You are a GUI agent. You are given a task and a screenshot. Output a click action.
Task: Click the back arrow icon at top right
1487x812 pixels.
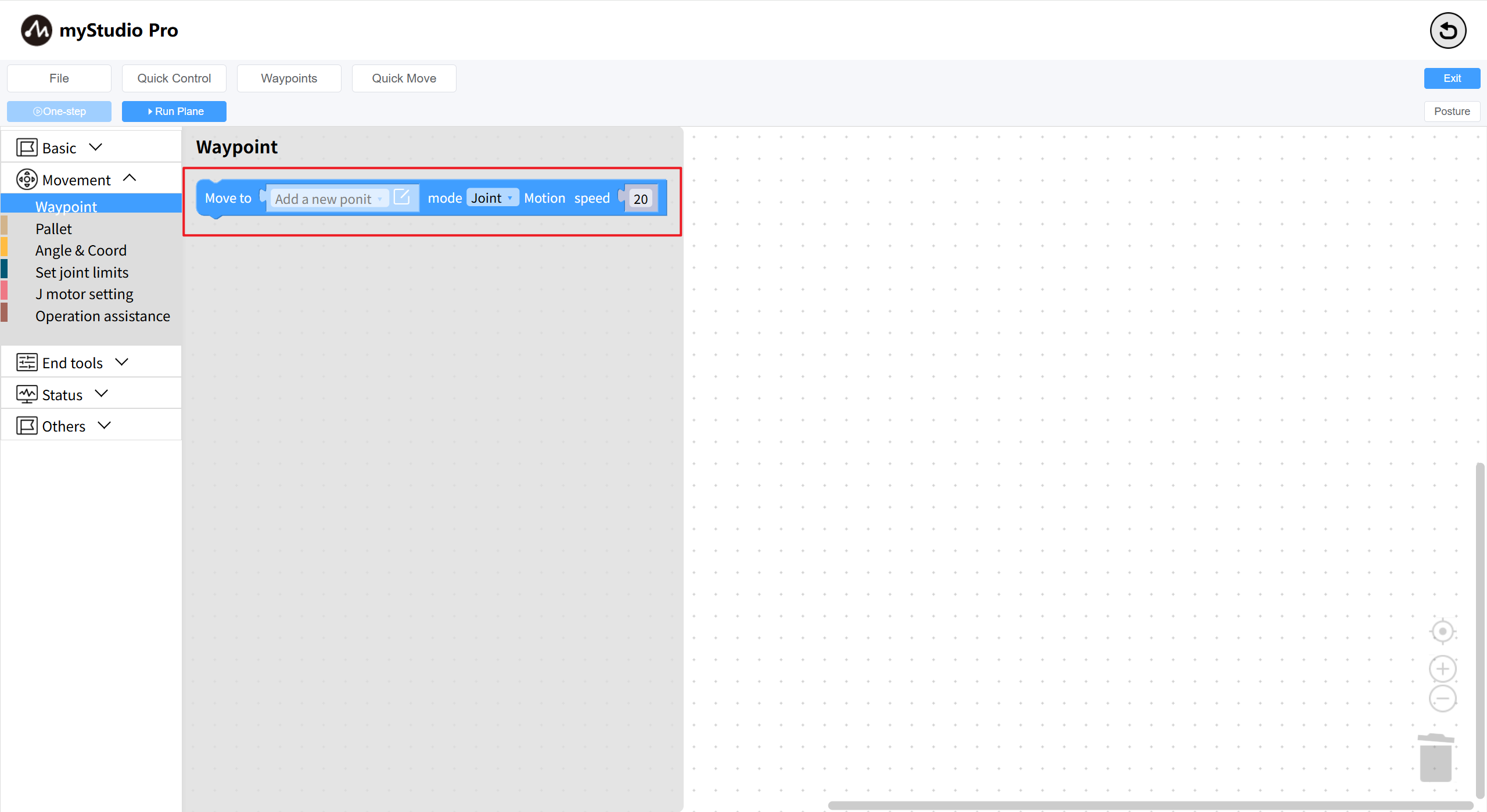click(1448, 31)
